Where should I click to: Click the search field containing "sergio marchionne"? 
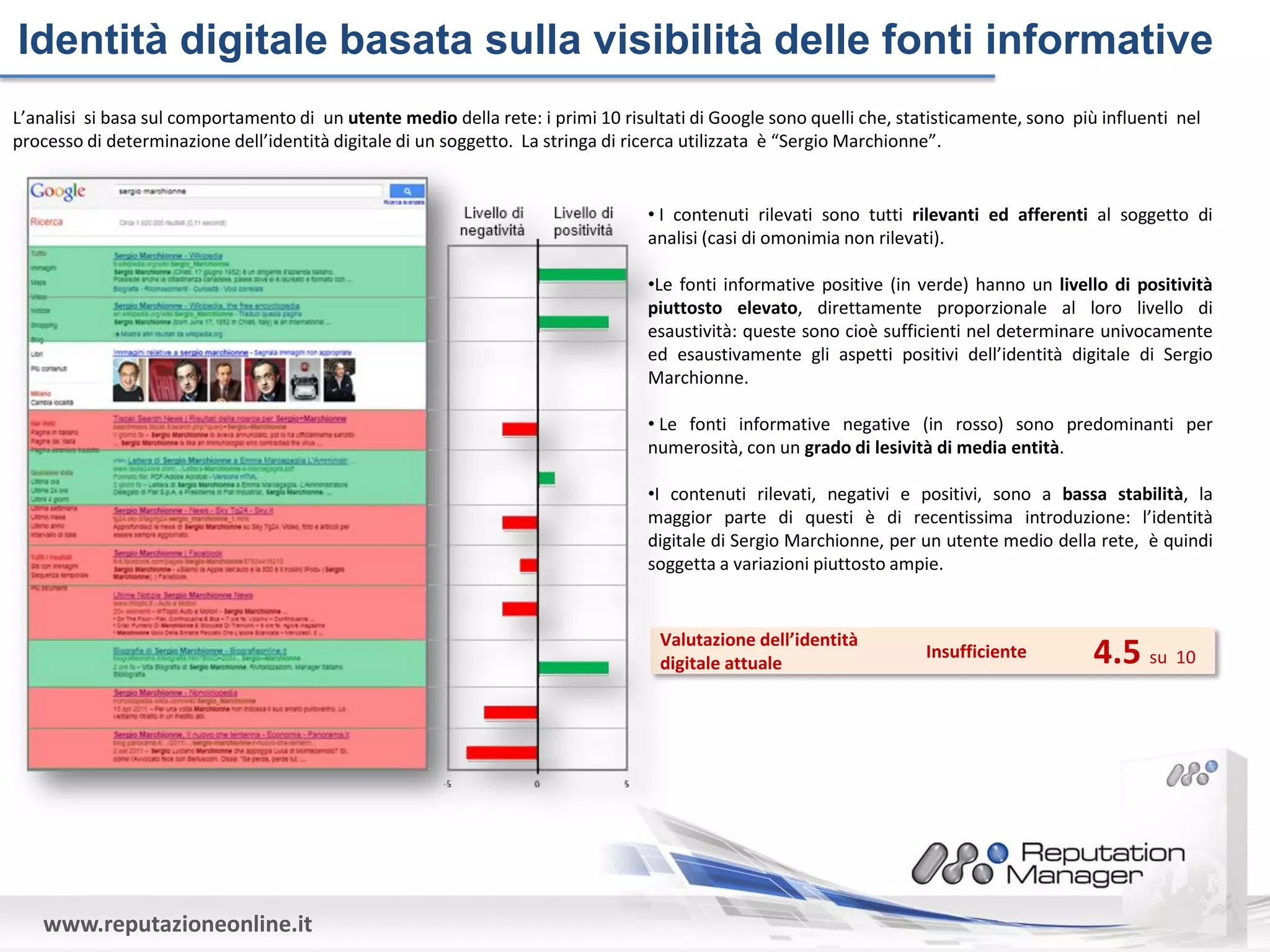pyautogui.click(x=248, y=191)
